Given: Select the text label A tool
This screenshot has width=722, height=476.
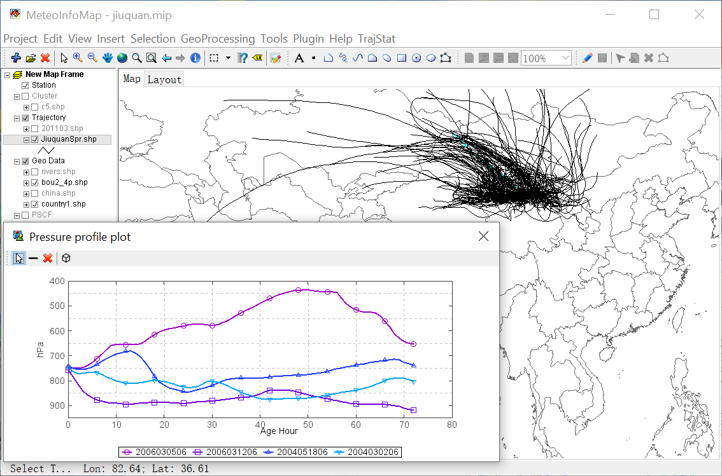Looking at the screenshot, I should tap(299, 58).
